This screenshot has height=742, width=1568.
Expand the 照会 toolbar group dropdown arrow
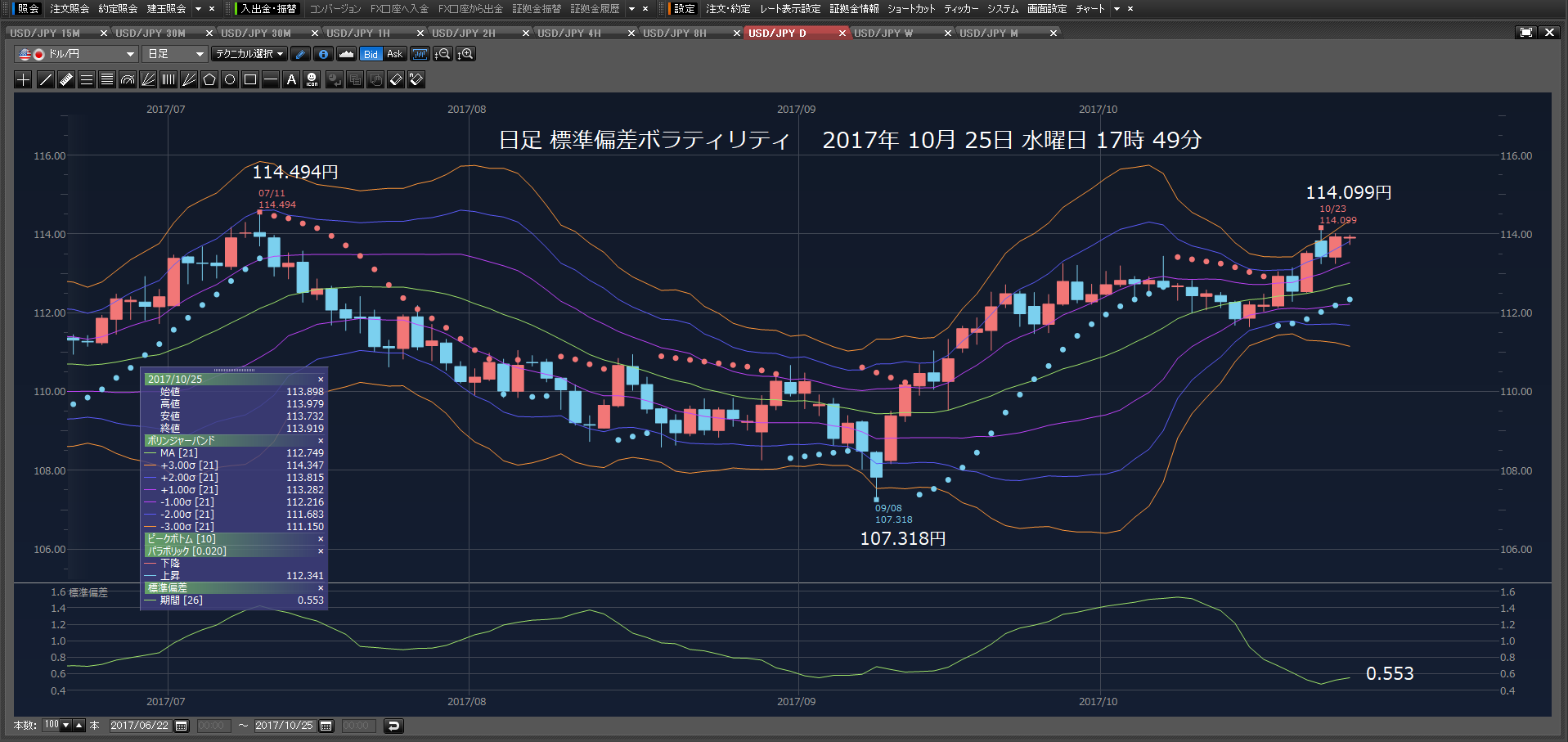(198, 9)
